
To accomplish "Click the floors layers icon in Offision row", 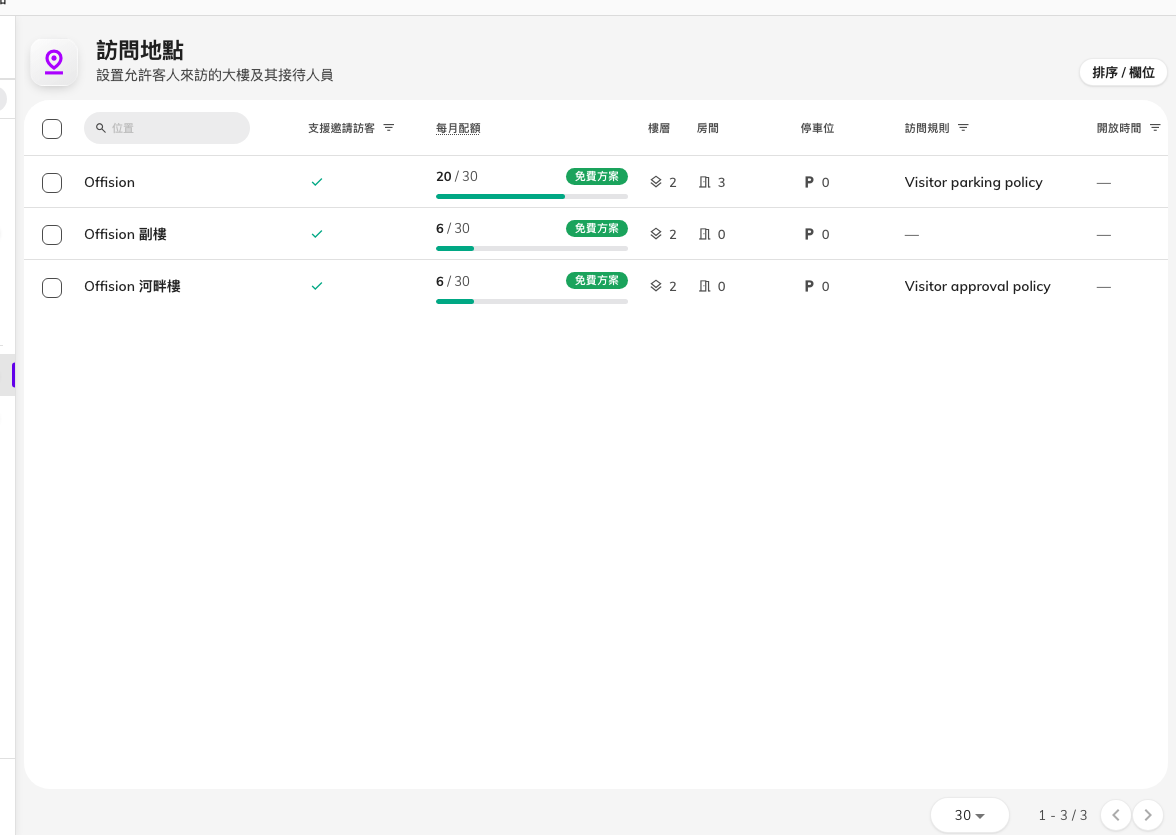I will click(656, 182).
